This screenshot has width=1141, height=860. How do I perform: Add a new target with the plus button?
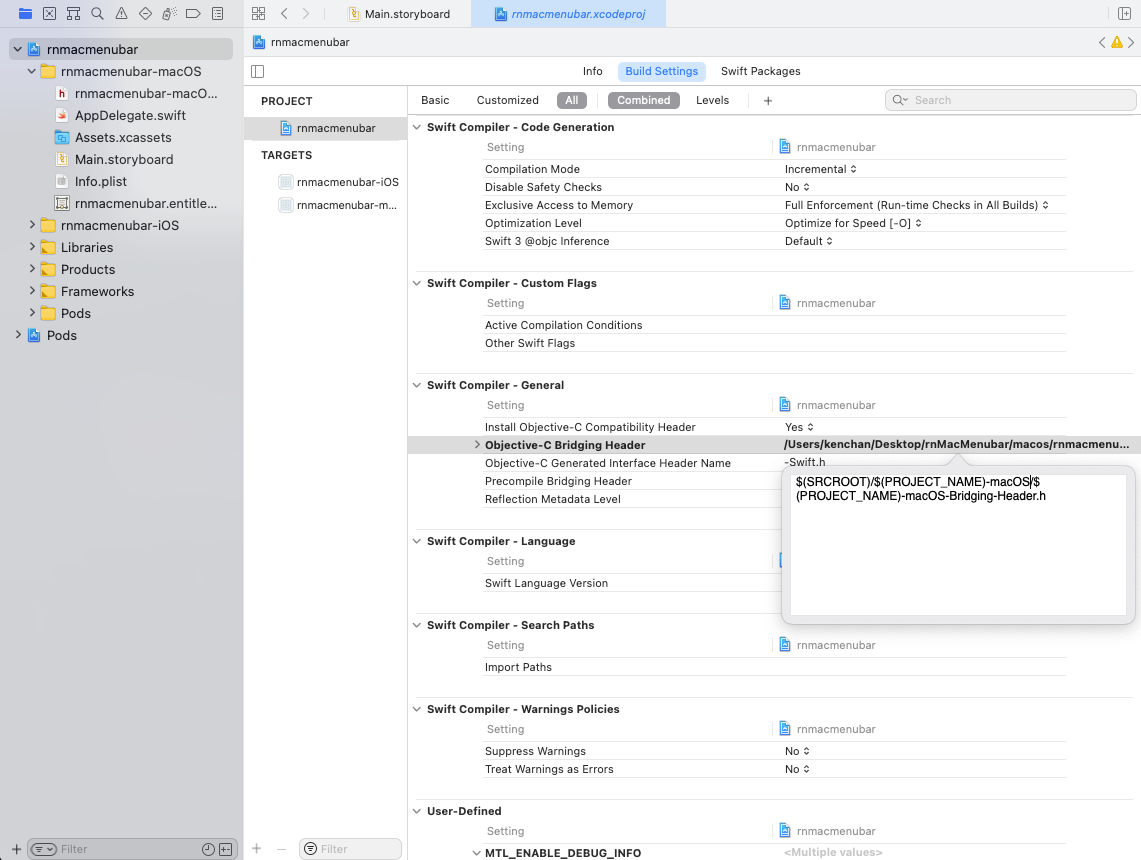(257, 848)
